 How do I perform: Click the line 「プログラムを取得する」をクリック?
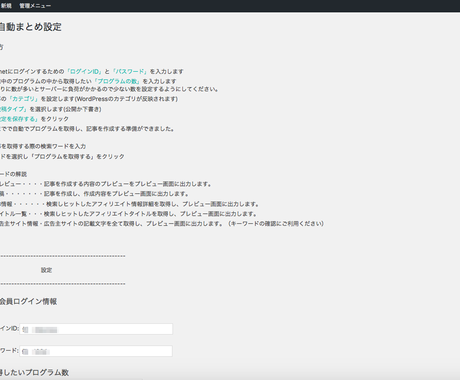pyautogui.click(x=62, y=156)
